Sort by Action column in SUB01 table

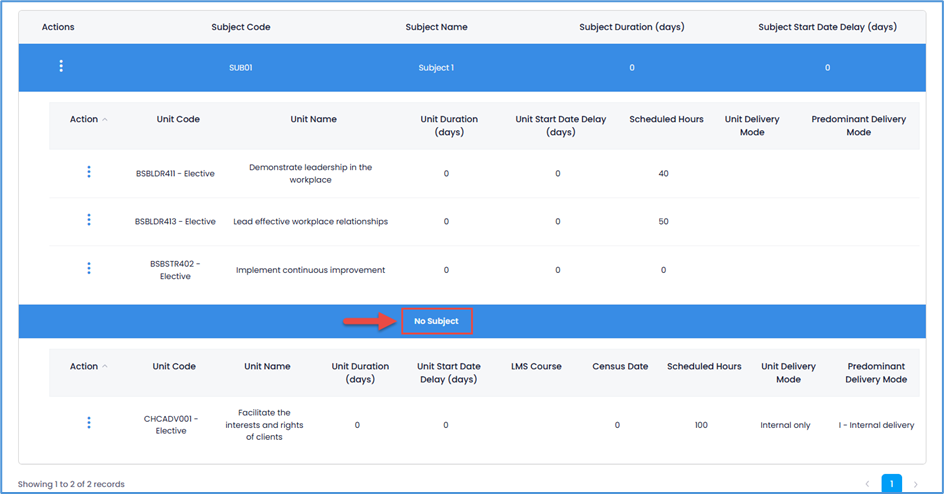point(88,119)
